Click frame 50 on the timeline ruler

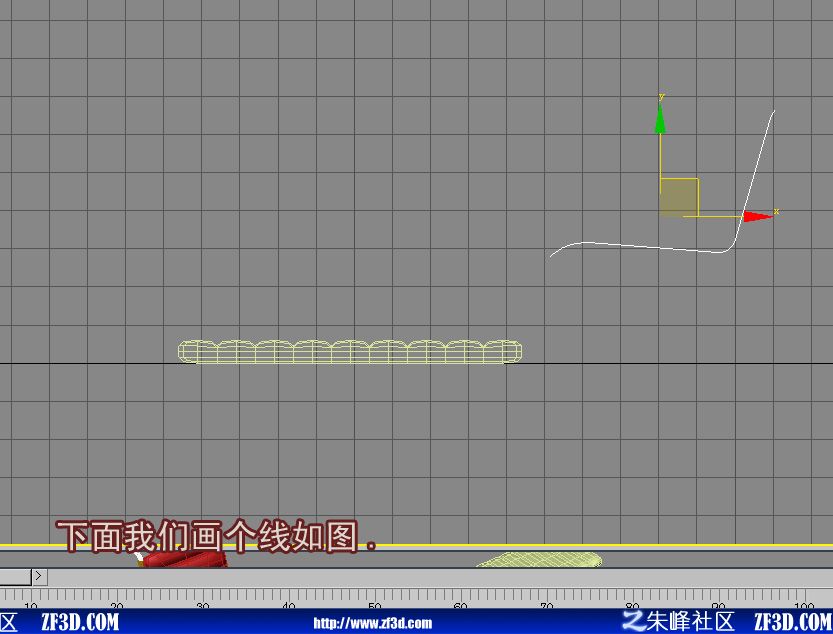point(375,605)
